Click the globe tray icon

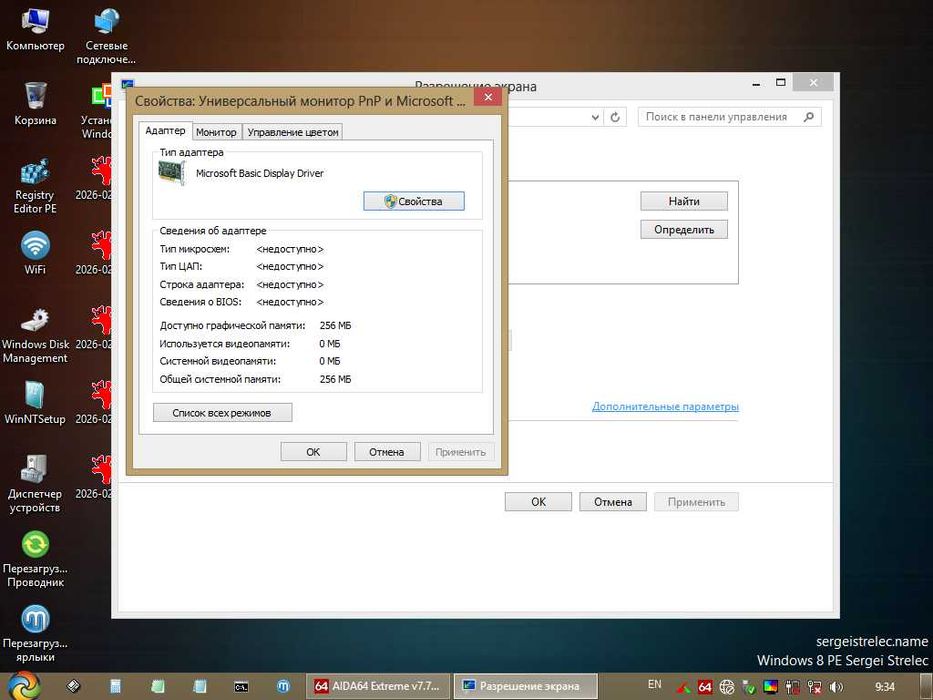727,687
